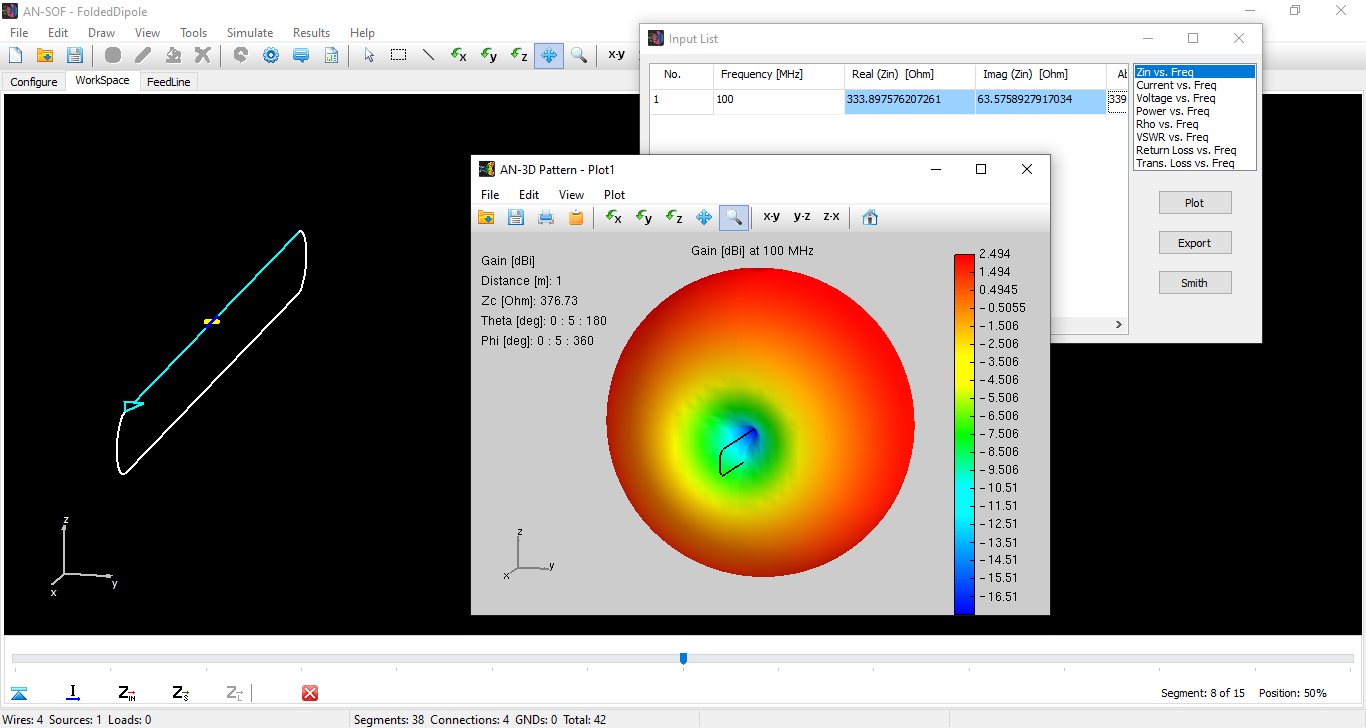Viewport: 1366px width, 728px height.
Task: Select VSWR vs. Freq from the list
Action: coord(1172,137)
